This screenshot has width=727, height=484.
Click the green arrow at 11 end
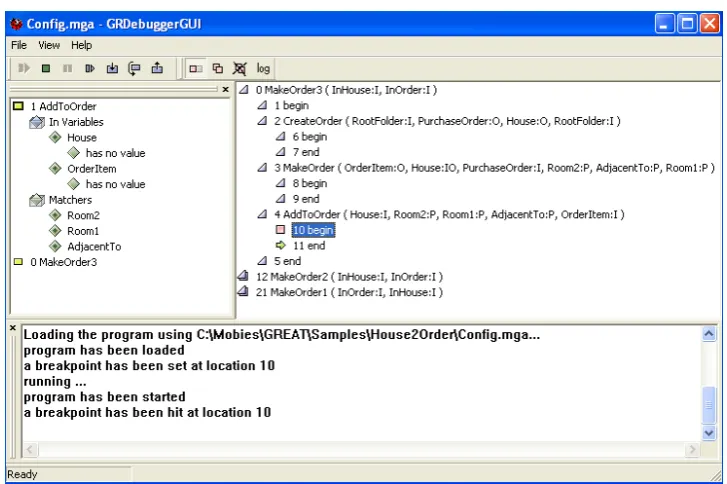pos(281,245)
